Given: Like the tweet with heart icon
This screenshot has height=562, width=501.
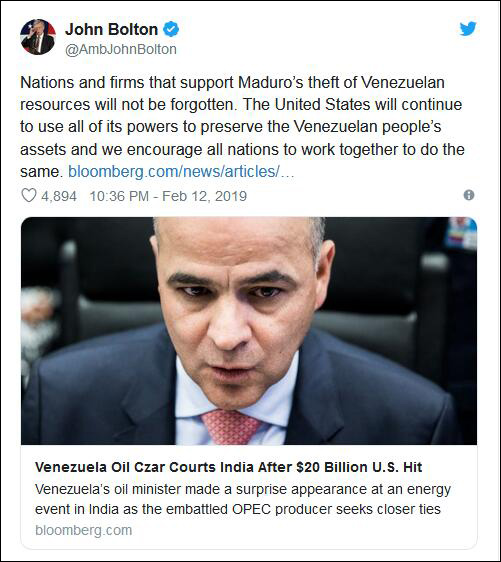Looking at the screenshot, I should pos(29,196).
